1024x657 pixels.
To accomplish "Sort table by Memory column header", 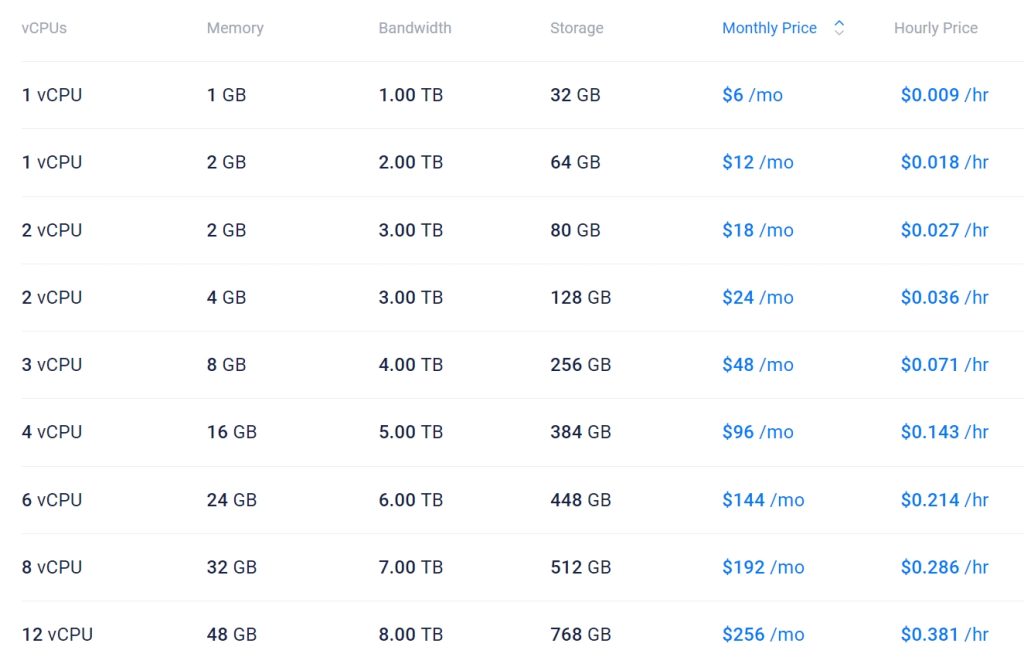I will pos(235,28).
